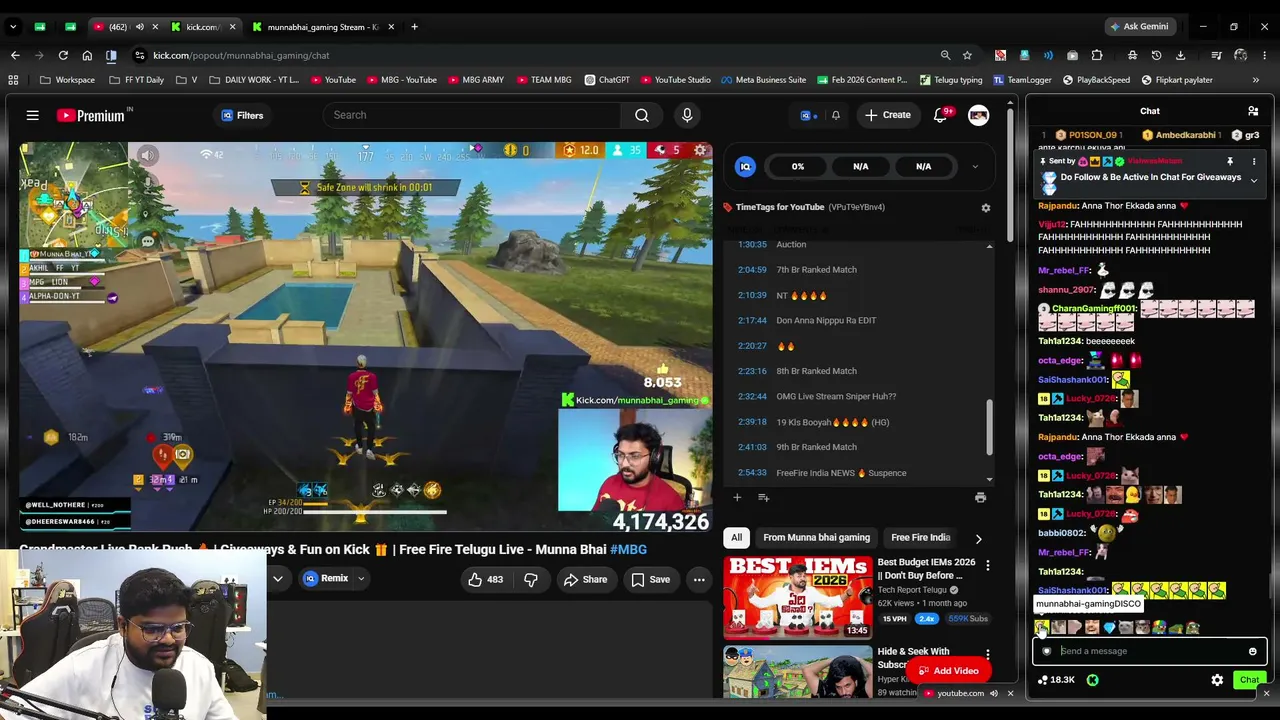
Task: Toggle the vidIQ notification bell in header
Action: [836, 115]
